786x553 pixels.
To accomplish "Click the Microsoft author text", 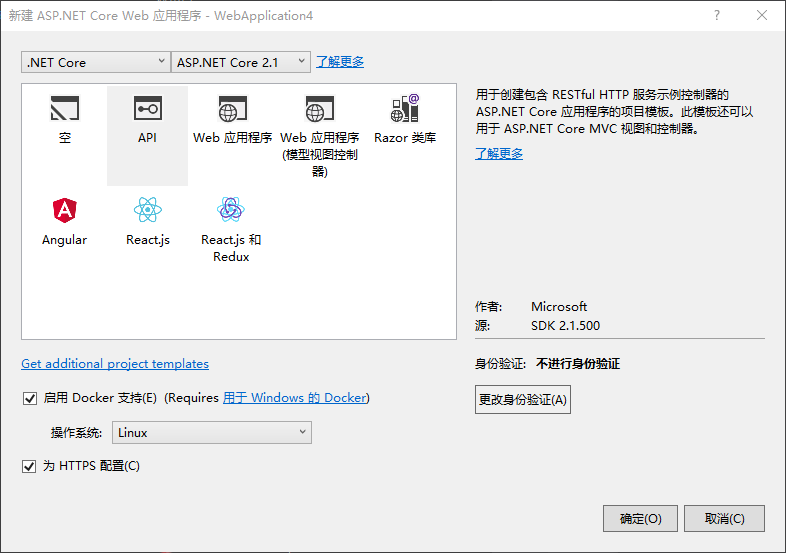I will coord(559,306).
